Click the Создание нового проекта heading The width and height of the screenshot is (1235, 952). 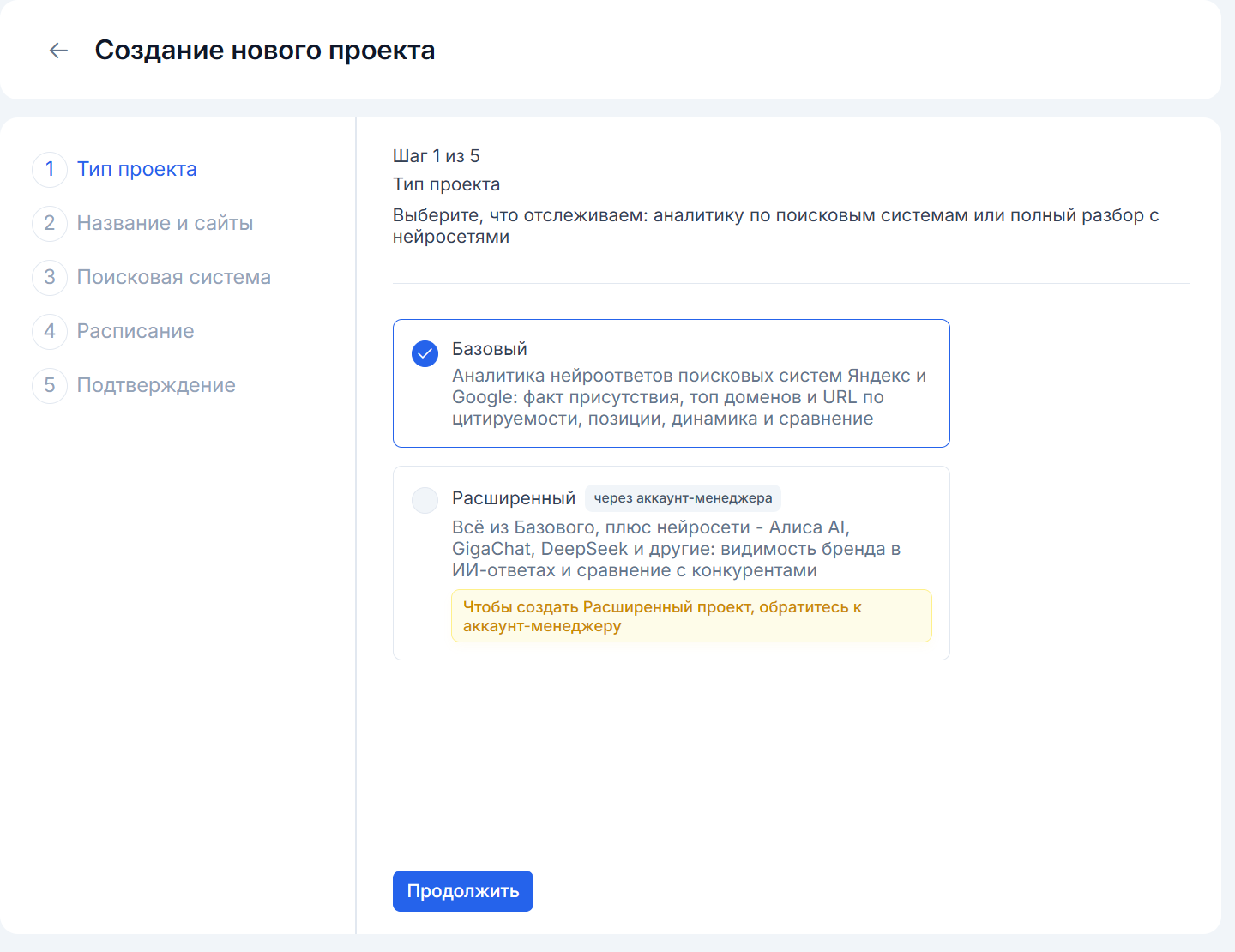point(265,51)
